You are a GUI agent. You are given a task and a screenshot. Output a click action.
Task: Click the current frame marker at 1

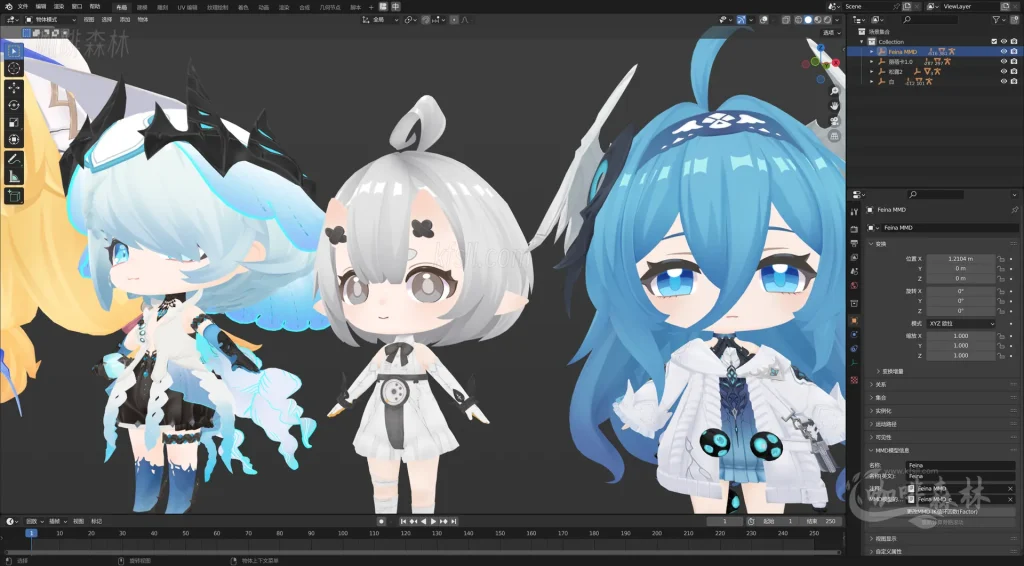coord(30,533)
